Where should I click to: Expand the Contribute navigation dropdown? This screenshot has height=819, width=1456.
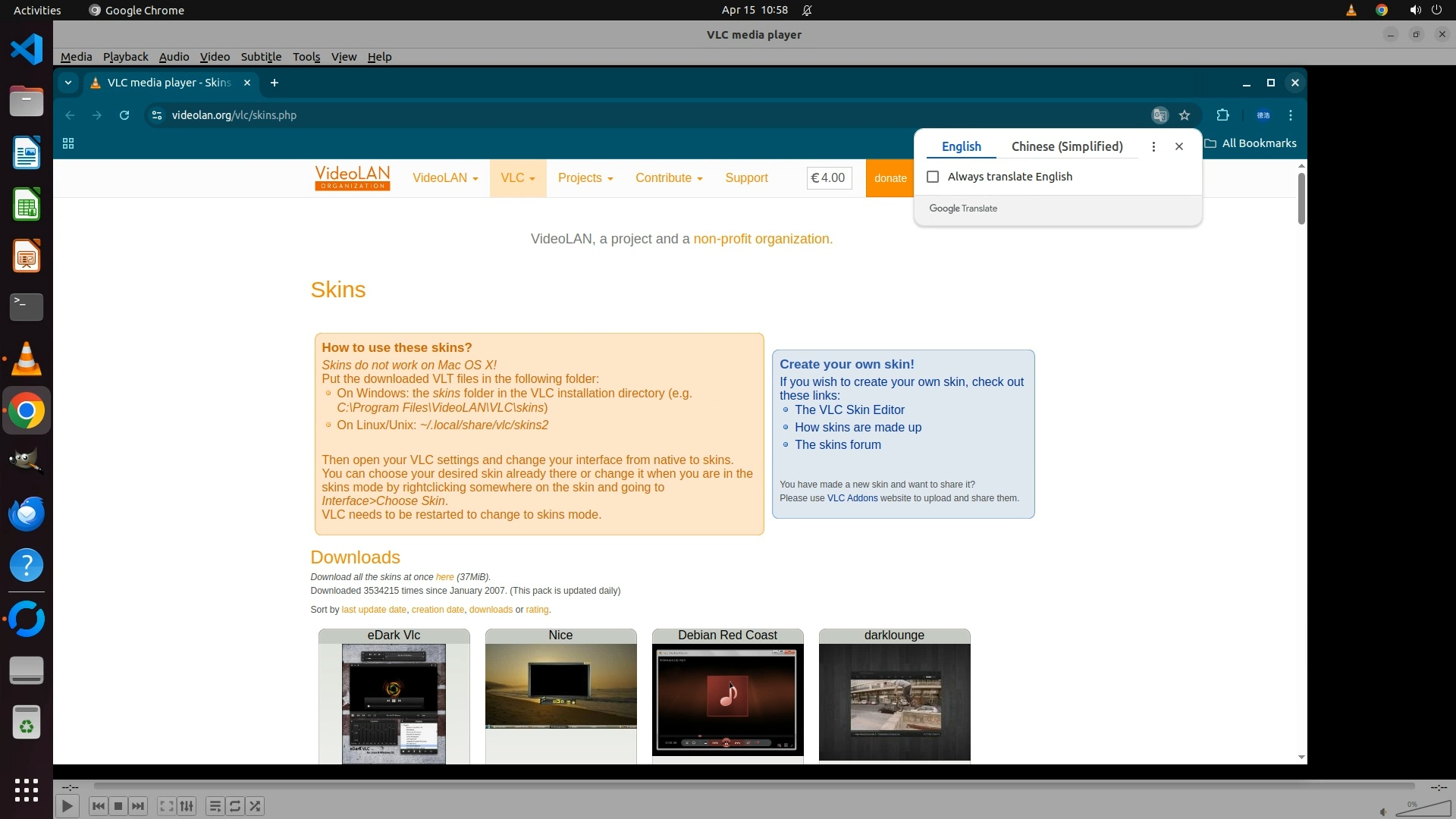coord(669,178)
